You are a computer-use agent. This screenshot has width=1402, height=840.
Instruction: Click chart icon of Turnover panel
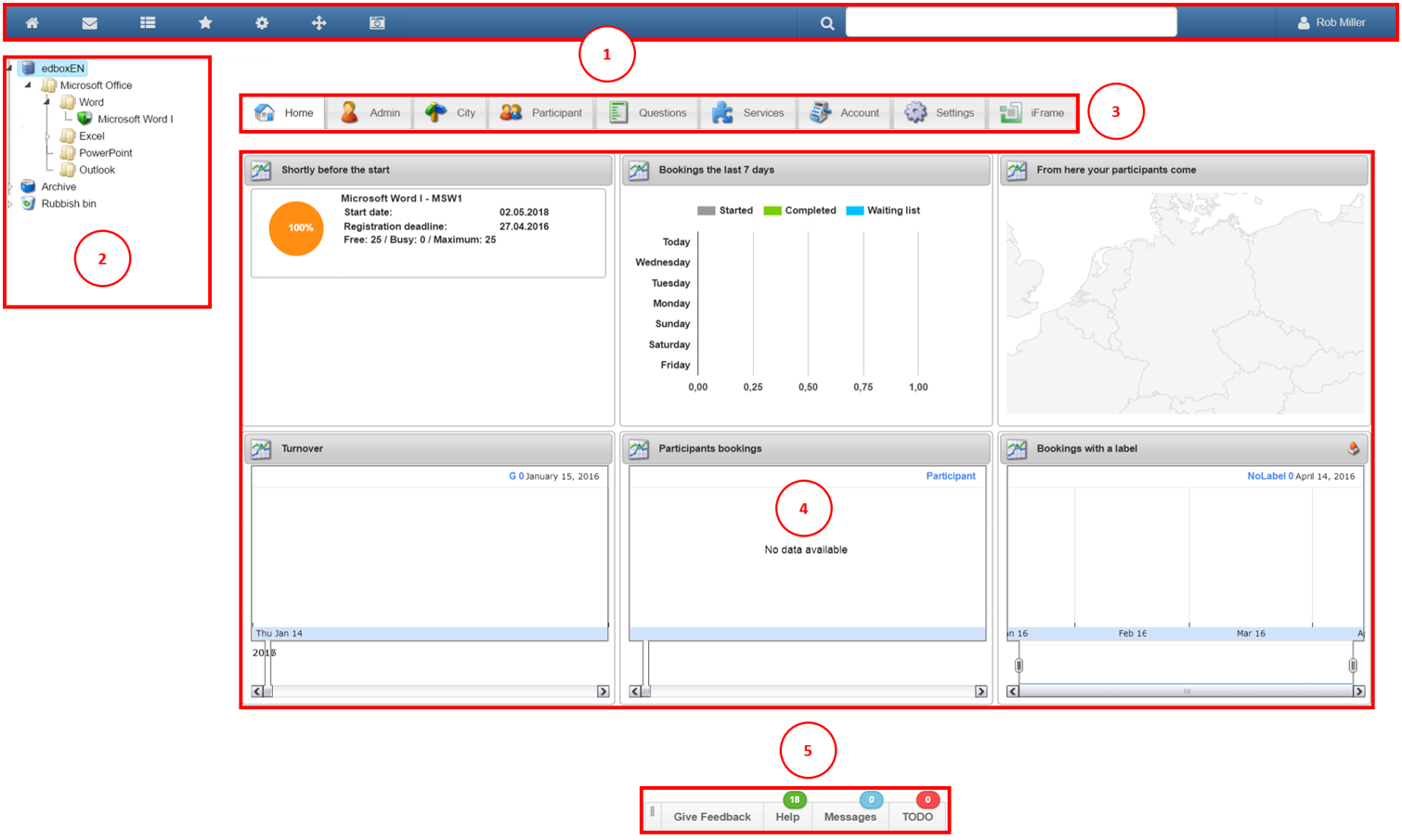261,448
